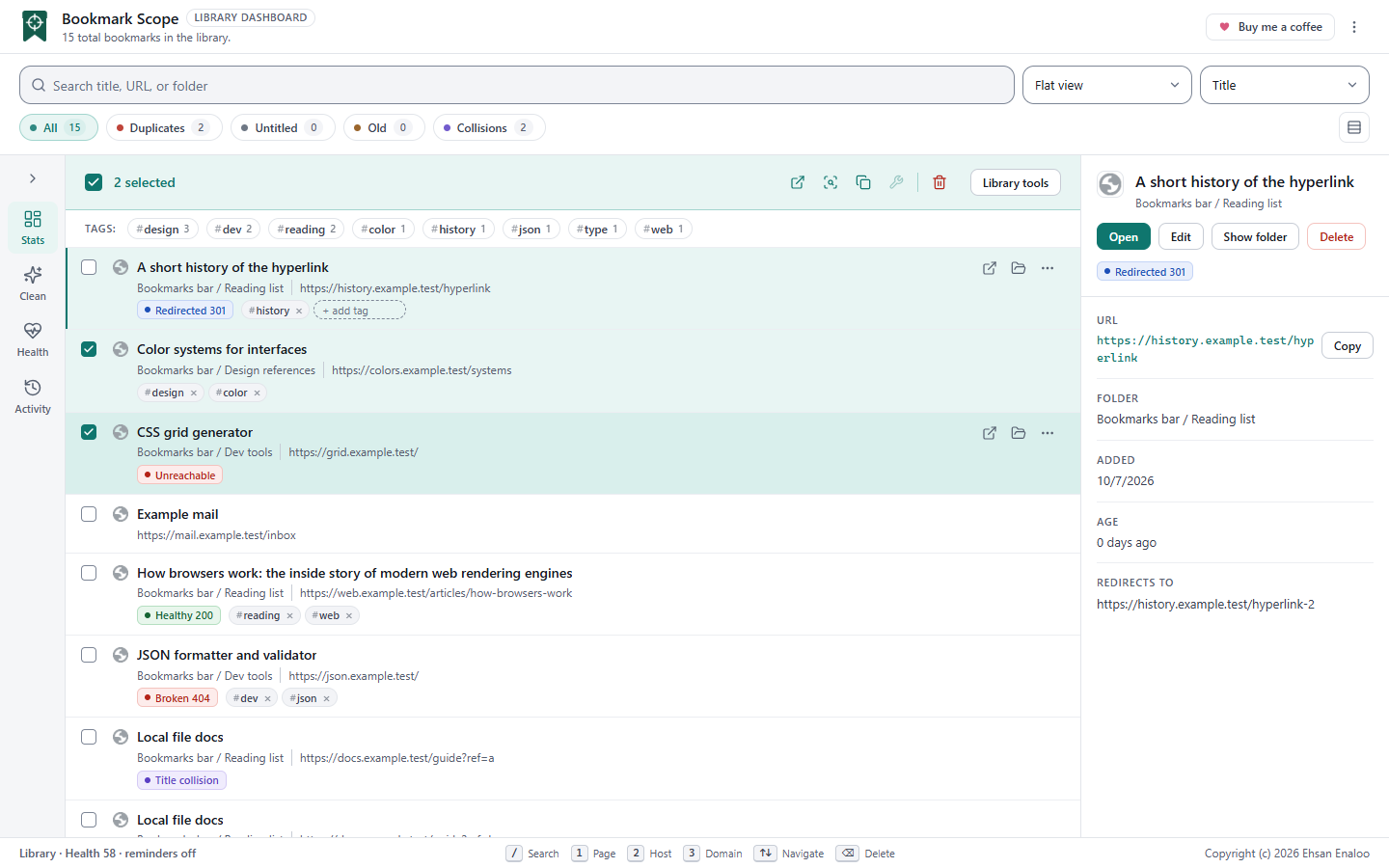The height and width of the screenshot is (868, 1389).
Task: Click the red Delete button in details panel
Action: tap(1336, 236)
